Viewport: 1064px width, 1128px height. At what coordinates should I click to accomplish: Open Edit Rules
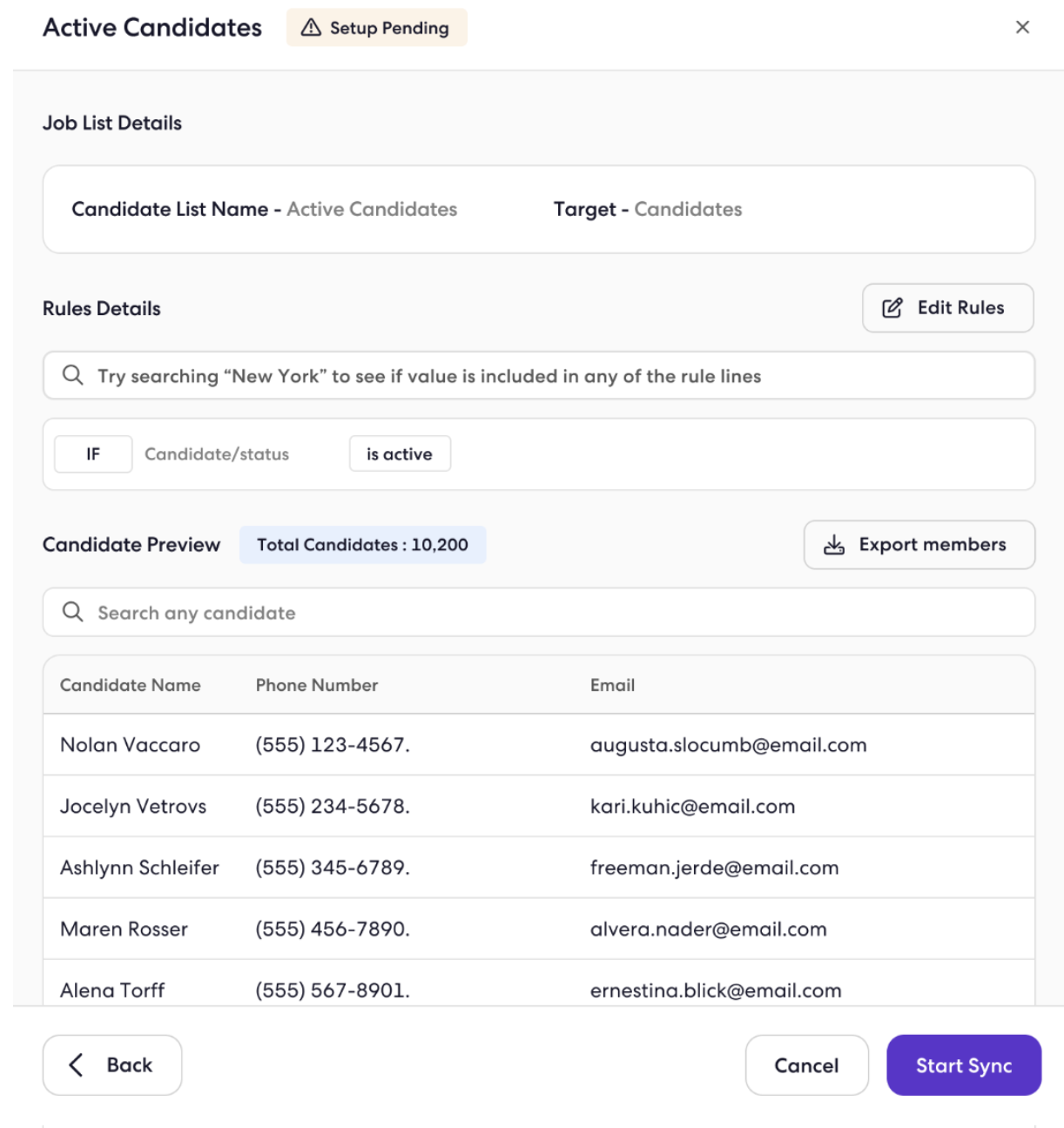[948, 308]
